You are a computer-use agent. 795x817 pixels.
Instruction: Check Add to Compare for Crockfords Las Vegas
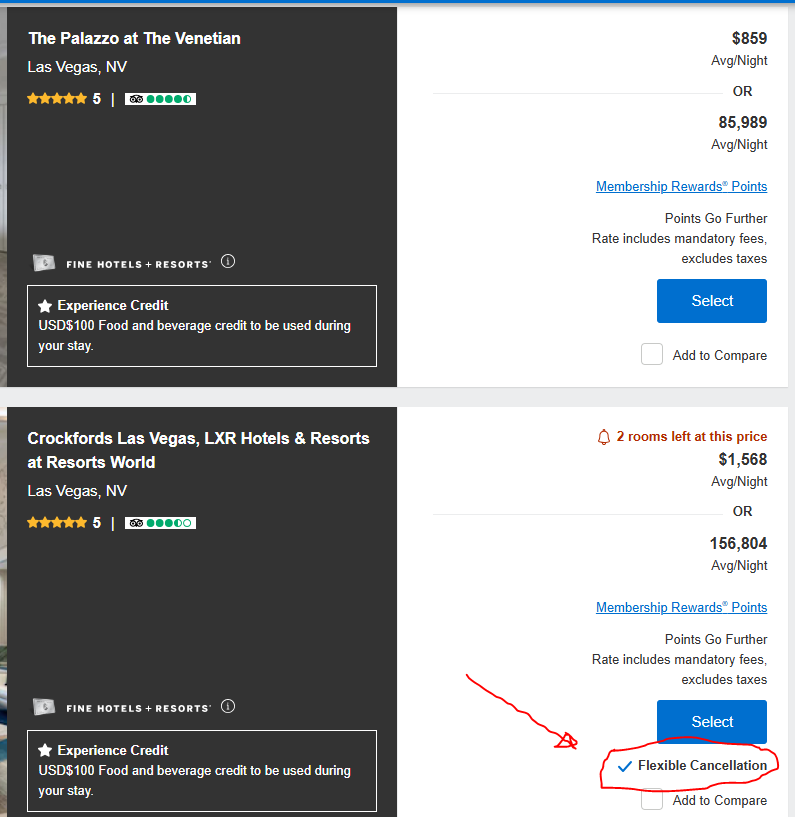(652, 800)
